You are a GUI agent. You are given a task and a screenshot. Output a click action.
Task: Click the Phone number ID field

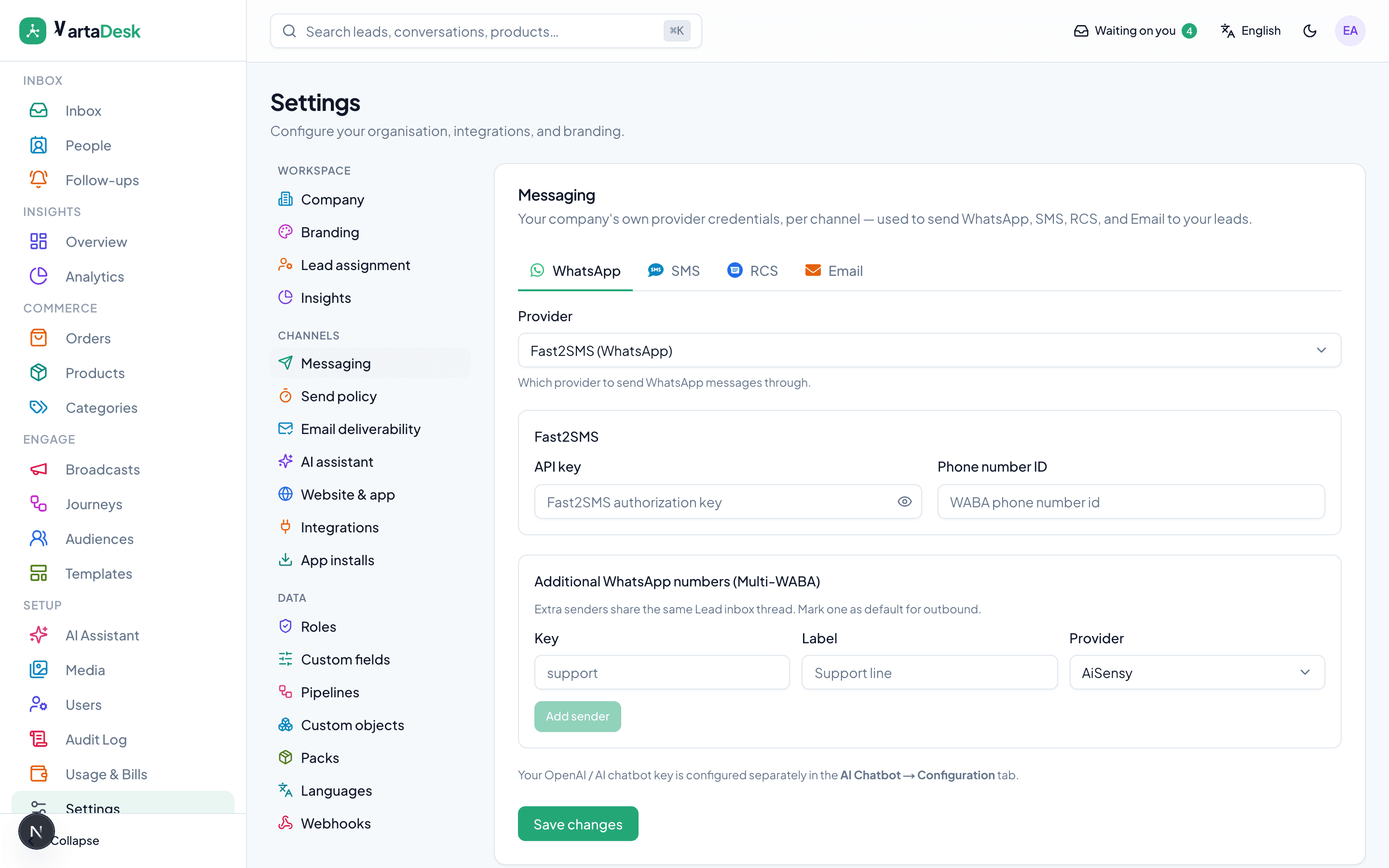click(1130, 502)
